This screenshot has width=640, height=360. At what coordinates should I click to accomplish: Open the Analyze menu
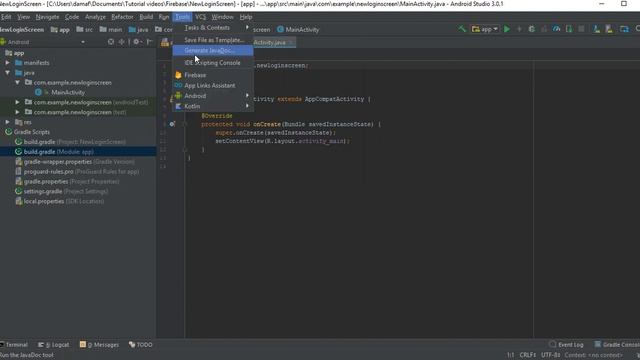click(x=95, y=17)
